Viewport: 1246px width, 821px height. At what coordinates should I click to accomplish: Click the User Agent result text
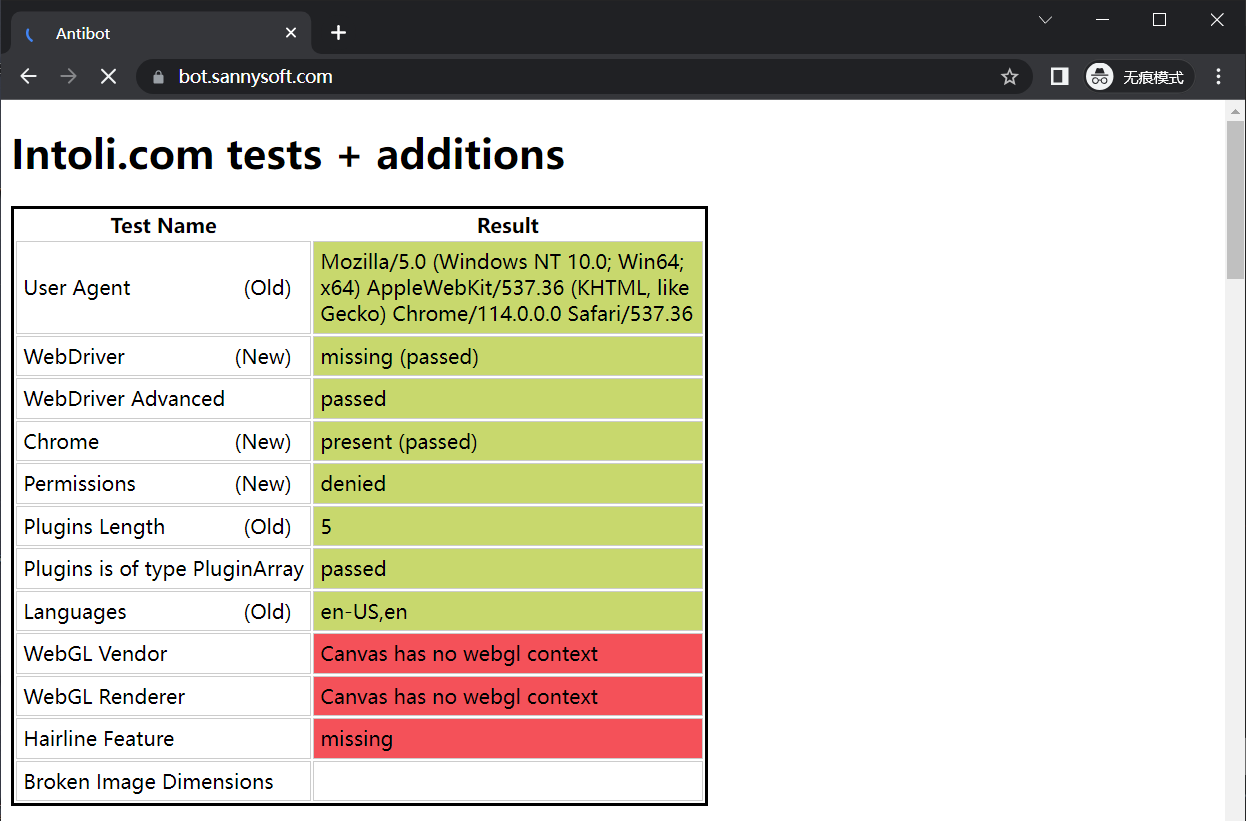pyautogui.click(x=507, y=288)
